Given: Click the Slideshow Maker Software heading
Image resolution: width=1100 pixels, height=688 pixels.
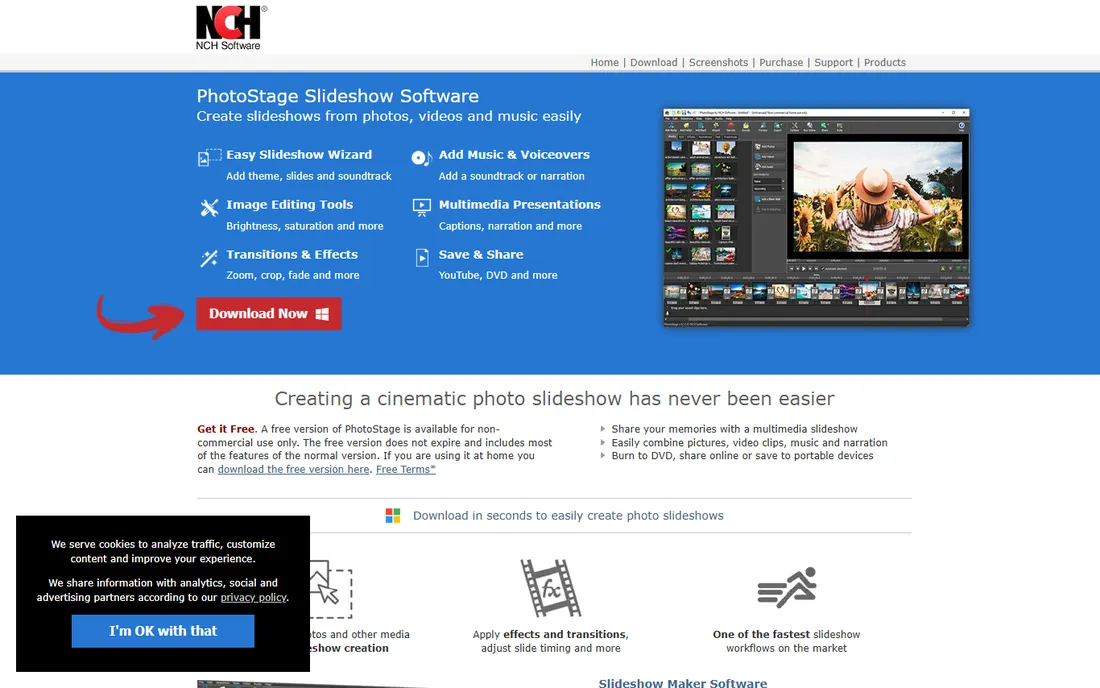Looking at the screenshot, I should pos(683,682).
